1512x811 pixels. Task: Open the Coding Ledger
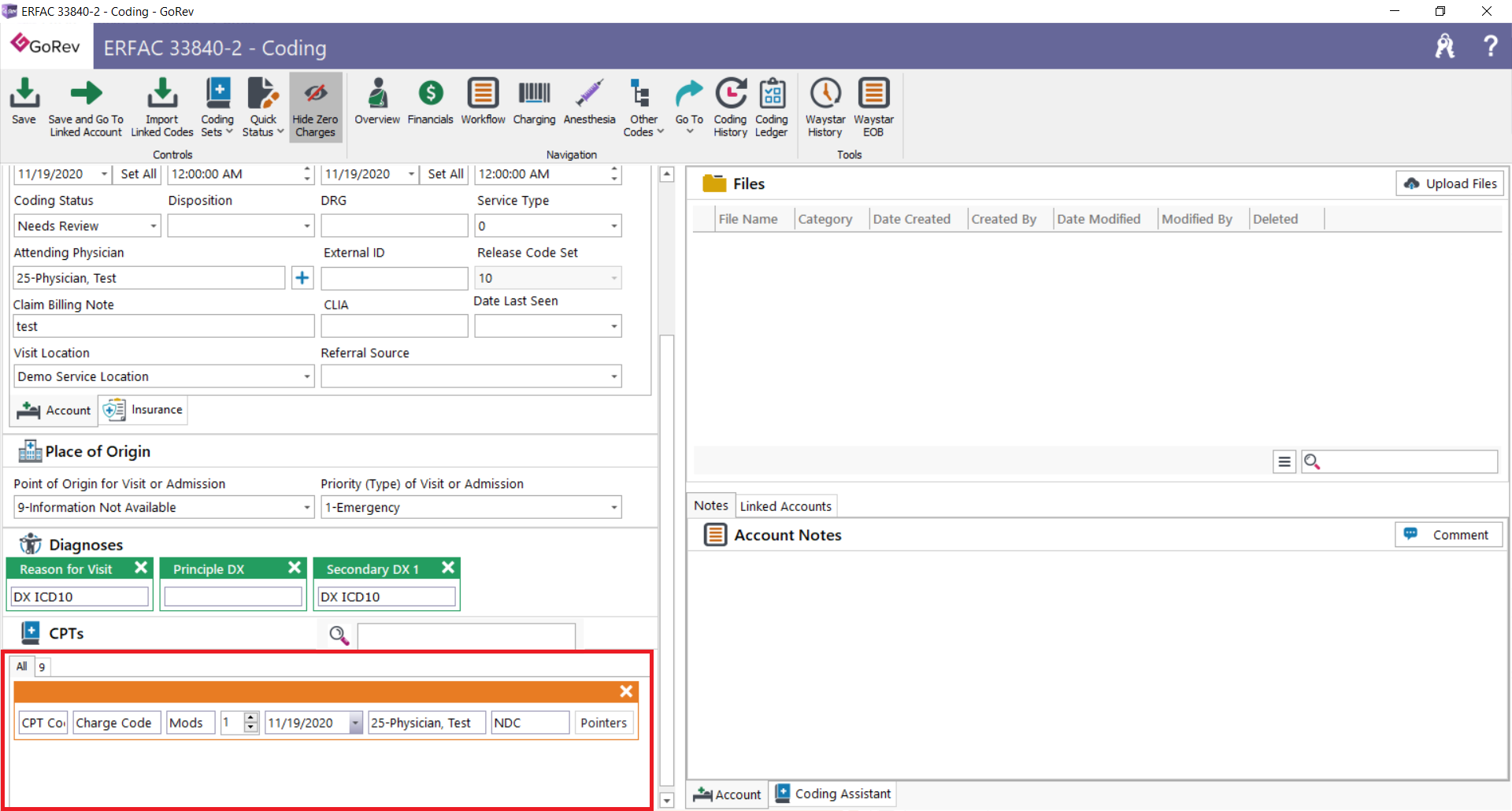point(772,108)
